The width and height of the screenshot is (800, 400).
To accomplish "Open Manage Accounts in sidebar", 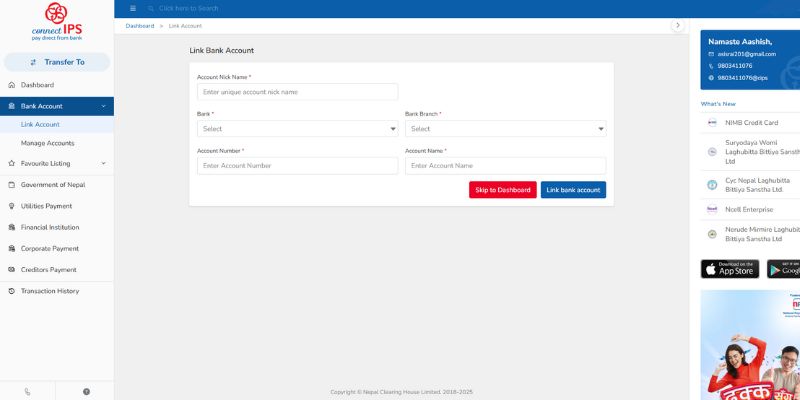I will 48,143.
